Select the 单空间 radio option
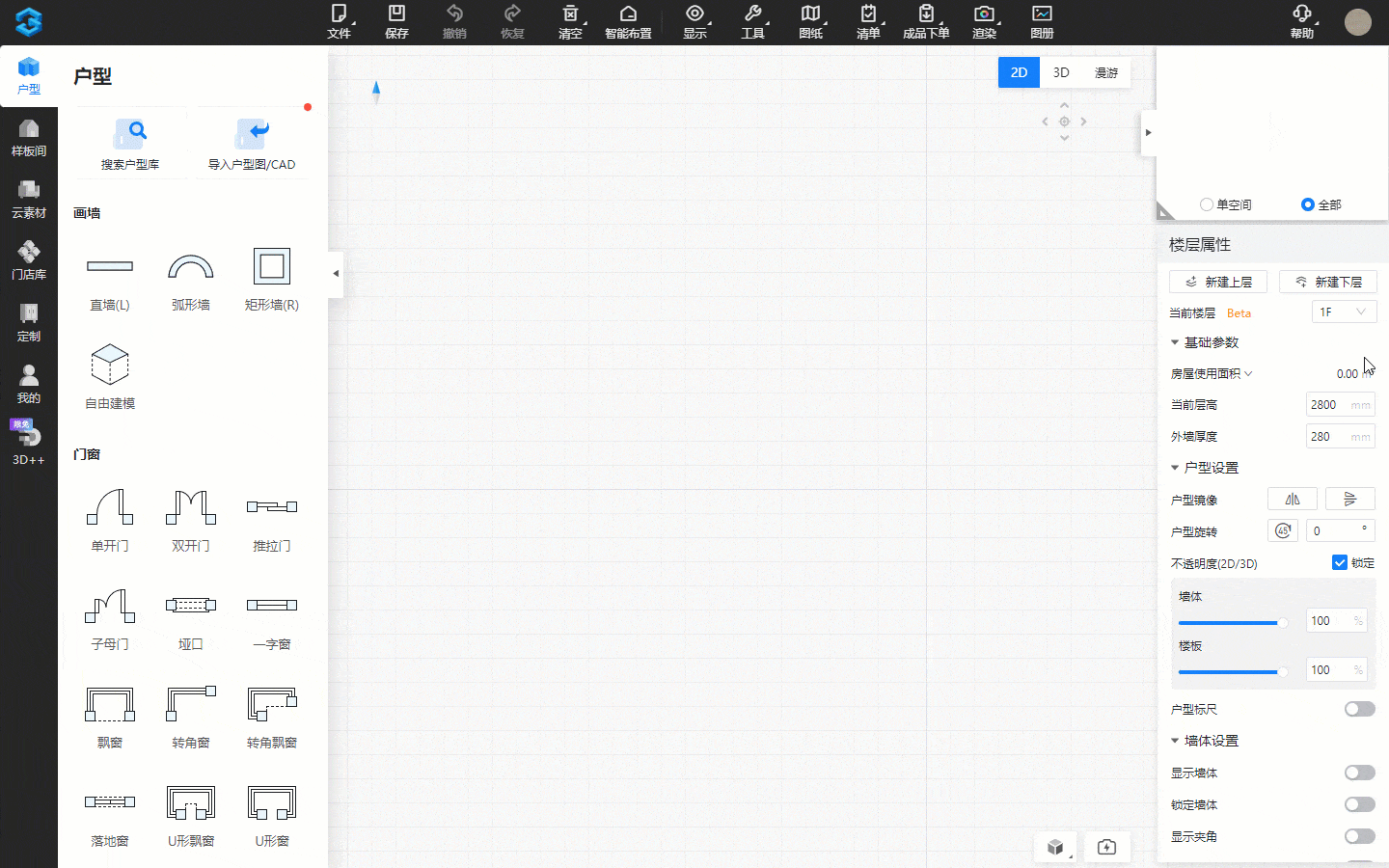1389x868 pixels. (x=1206, y=204)
